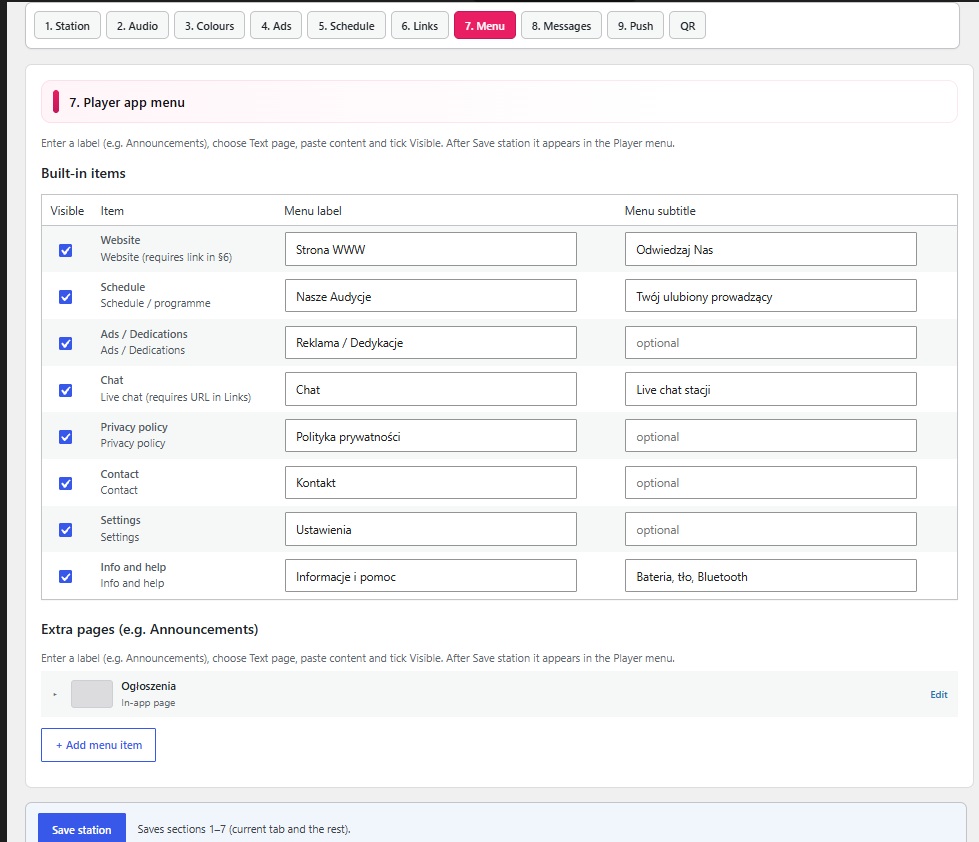Open the QR tab
This screenshot has width=979, height=842.
pos(687,26)
